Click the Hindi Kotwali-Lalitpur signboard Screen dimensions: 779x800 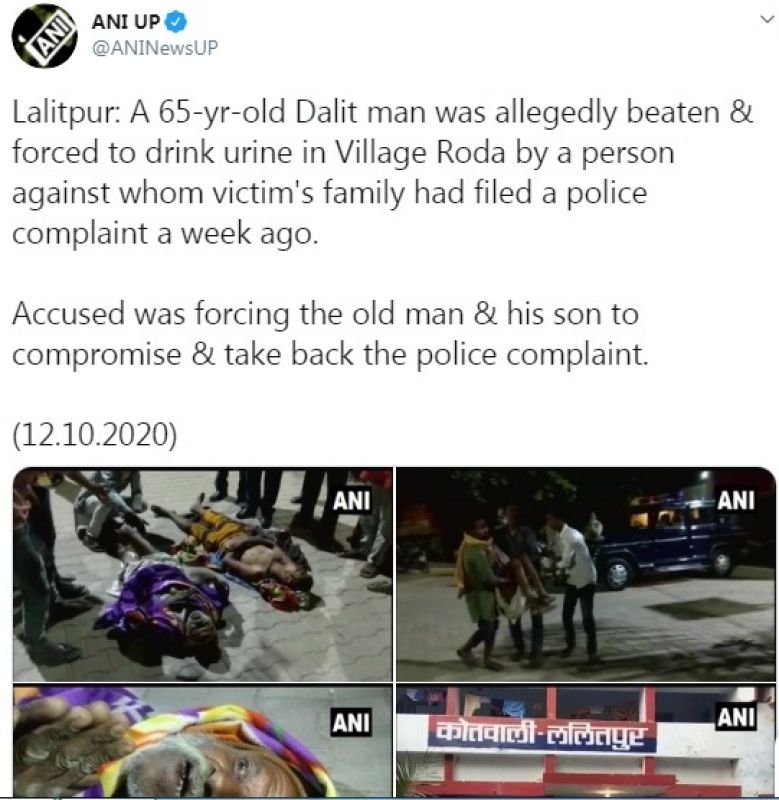coord(542,735)
